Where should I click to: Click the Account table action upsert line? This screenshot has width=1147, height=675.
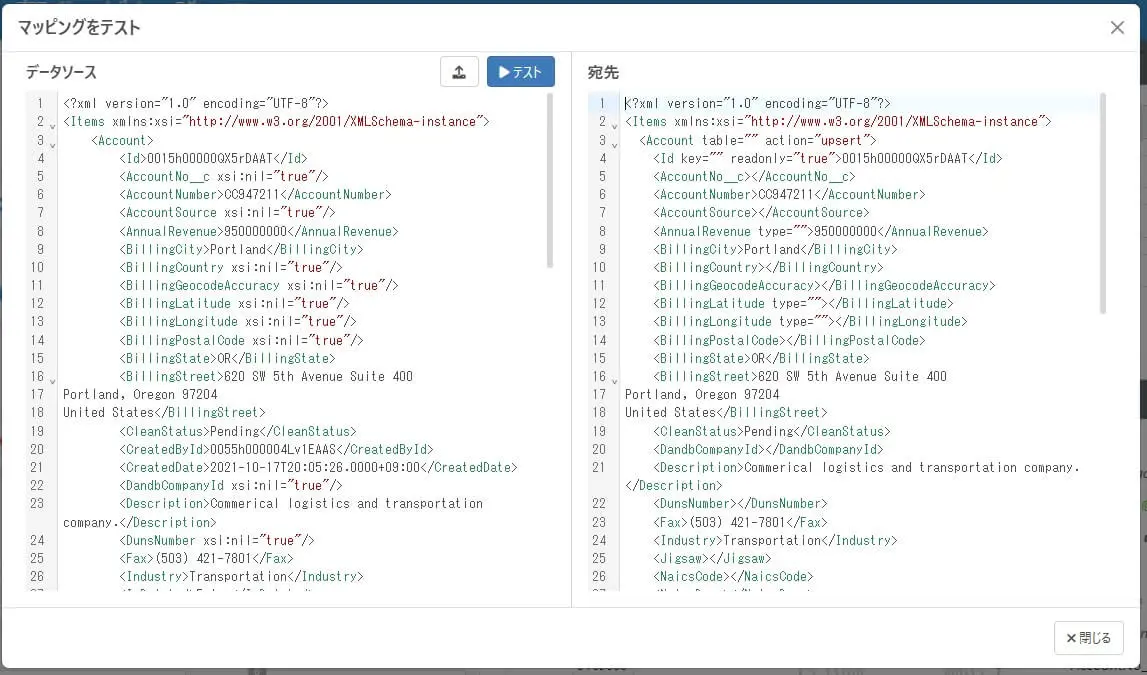click(757, 140)
